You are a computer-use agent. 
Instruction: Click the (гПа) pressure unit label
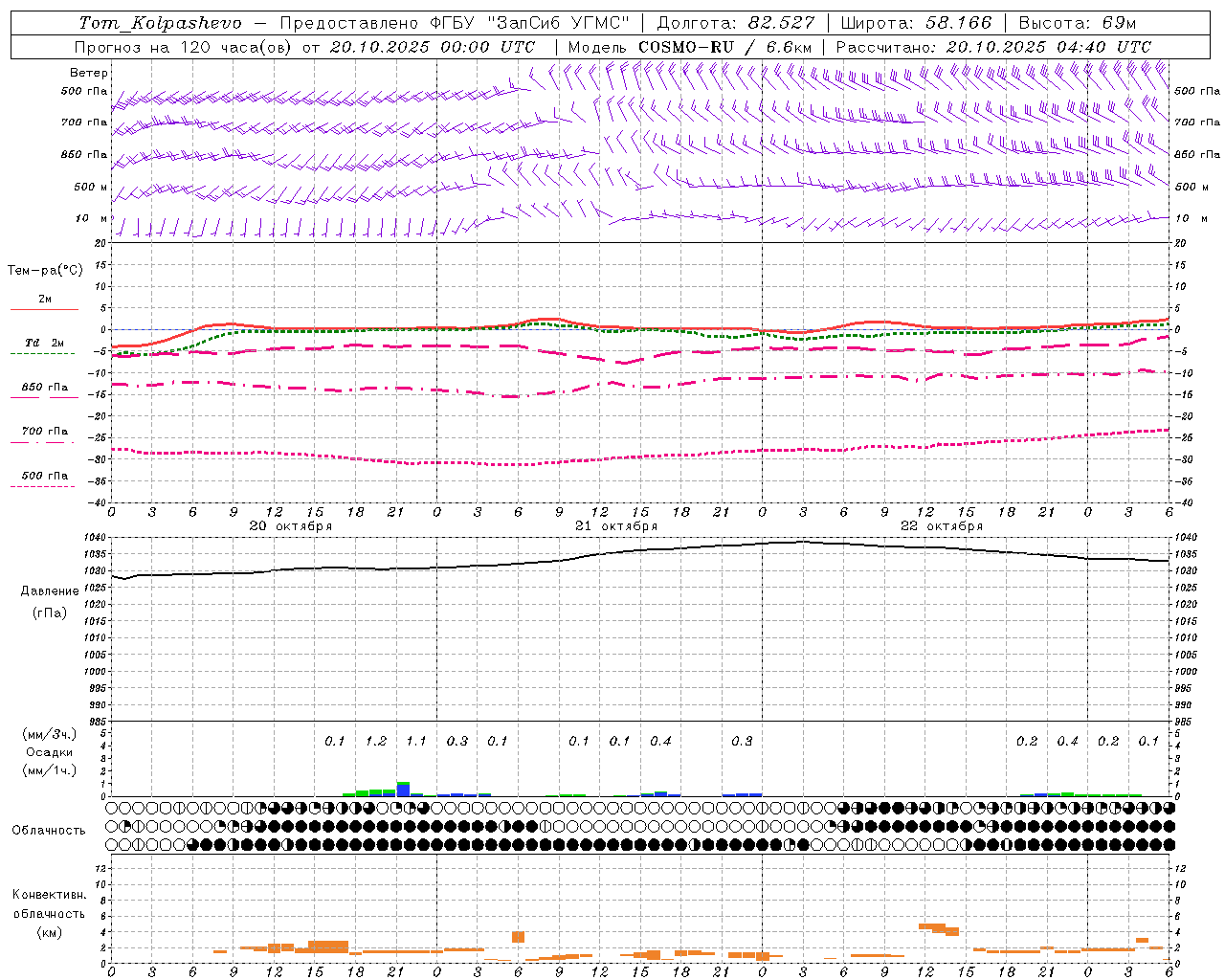click(50, 613)
